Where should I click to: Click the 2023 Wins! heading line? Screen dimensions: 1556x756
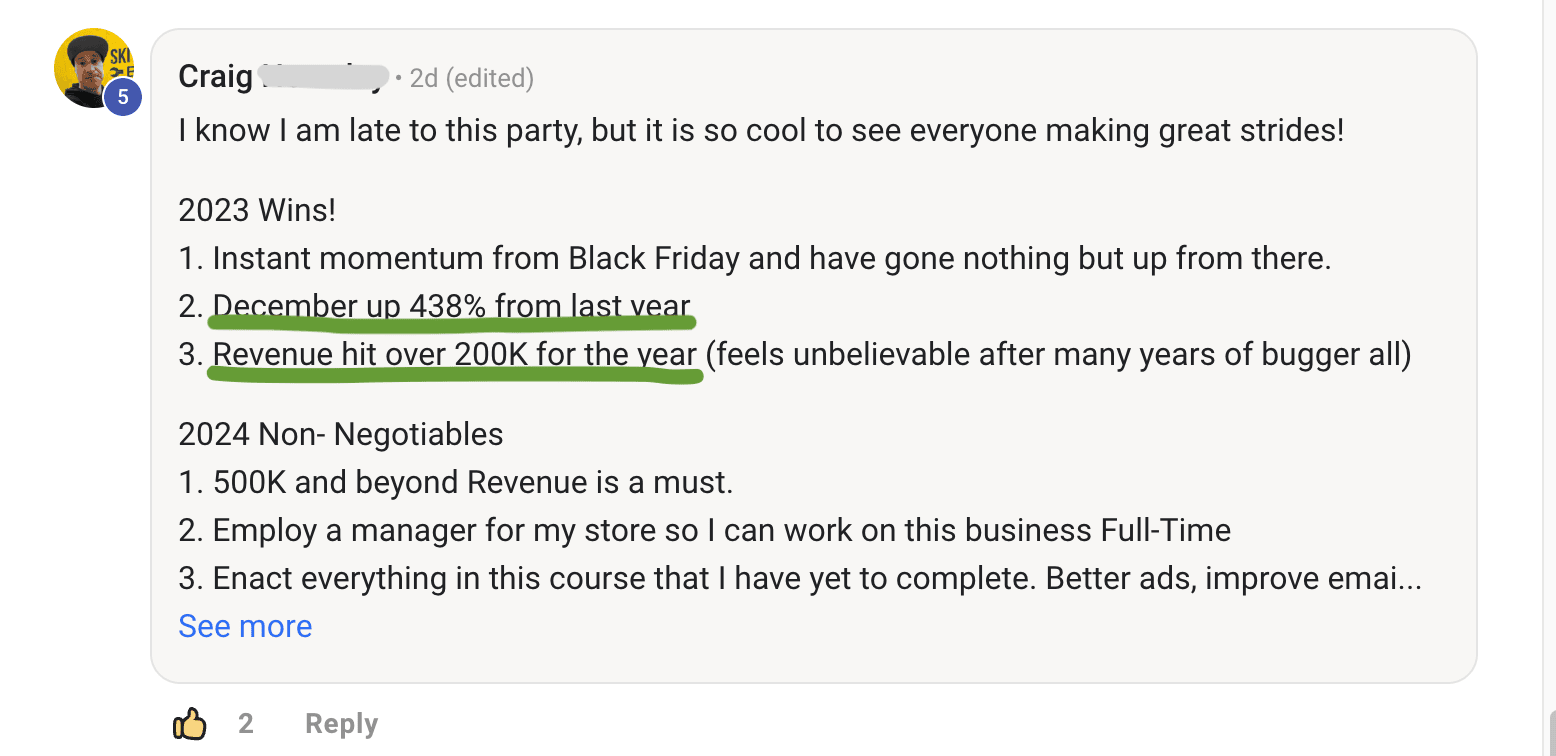(257, 210)
